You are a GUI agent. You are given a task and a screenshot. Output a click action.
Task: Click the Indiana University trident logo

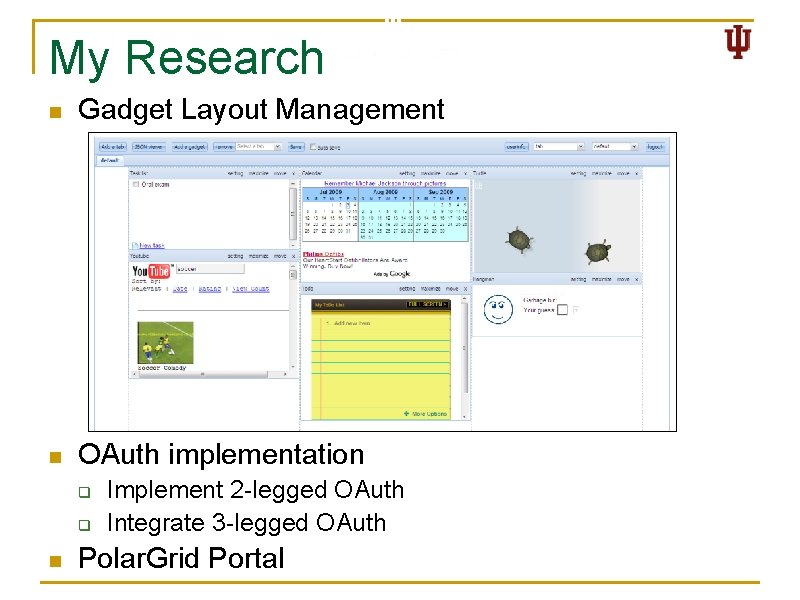(x=737, y=42)
